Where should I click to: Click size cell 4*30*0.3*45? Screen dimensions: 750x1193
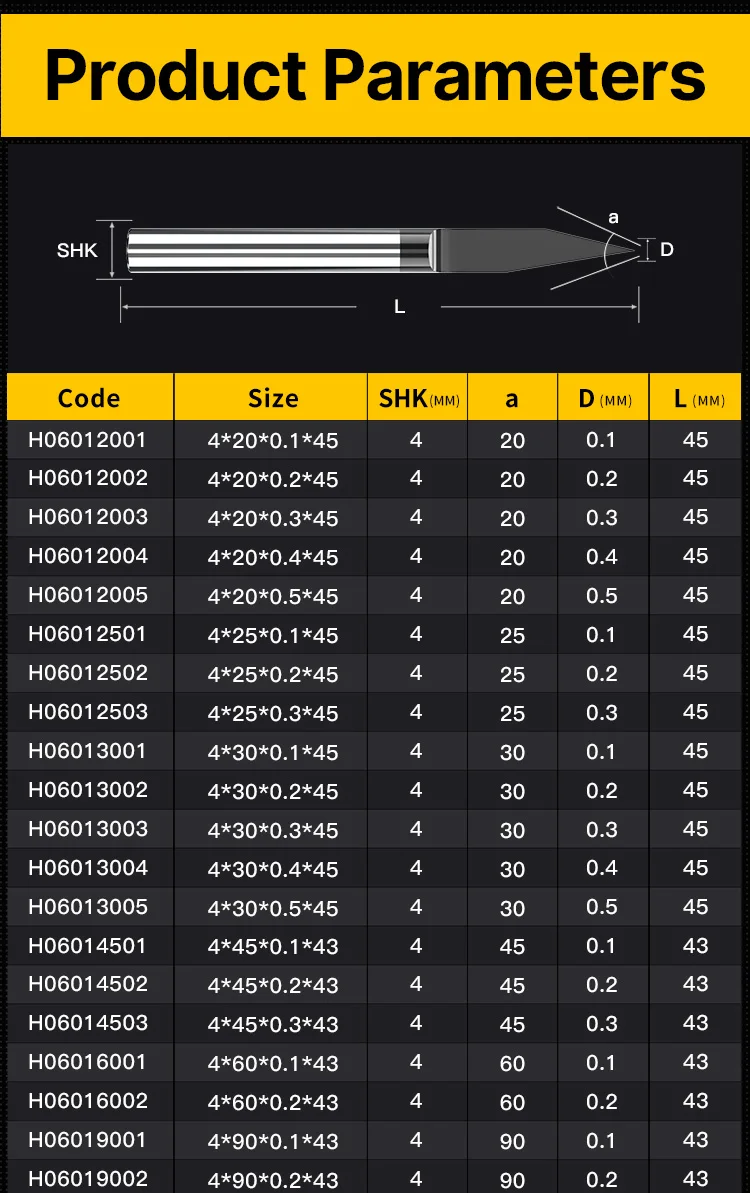[x=273, y=830]
